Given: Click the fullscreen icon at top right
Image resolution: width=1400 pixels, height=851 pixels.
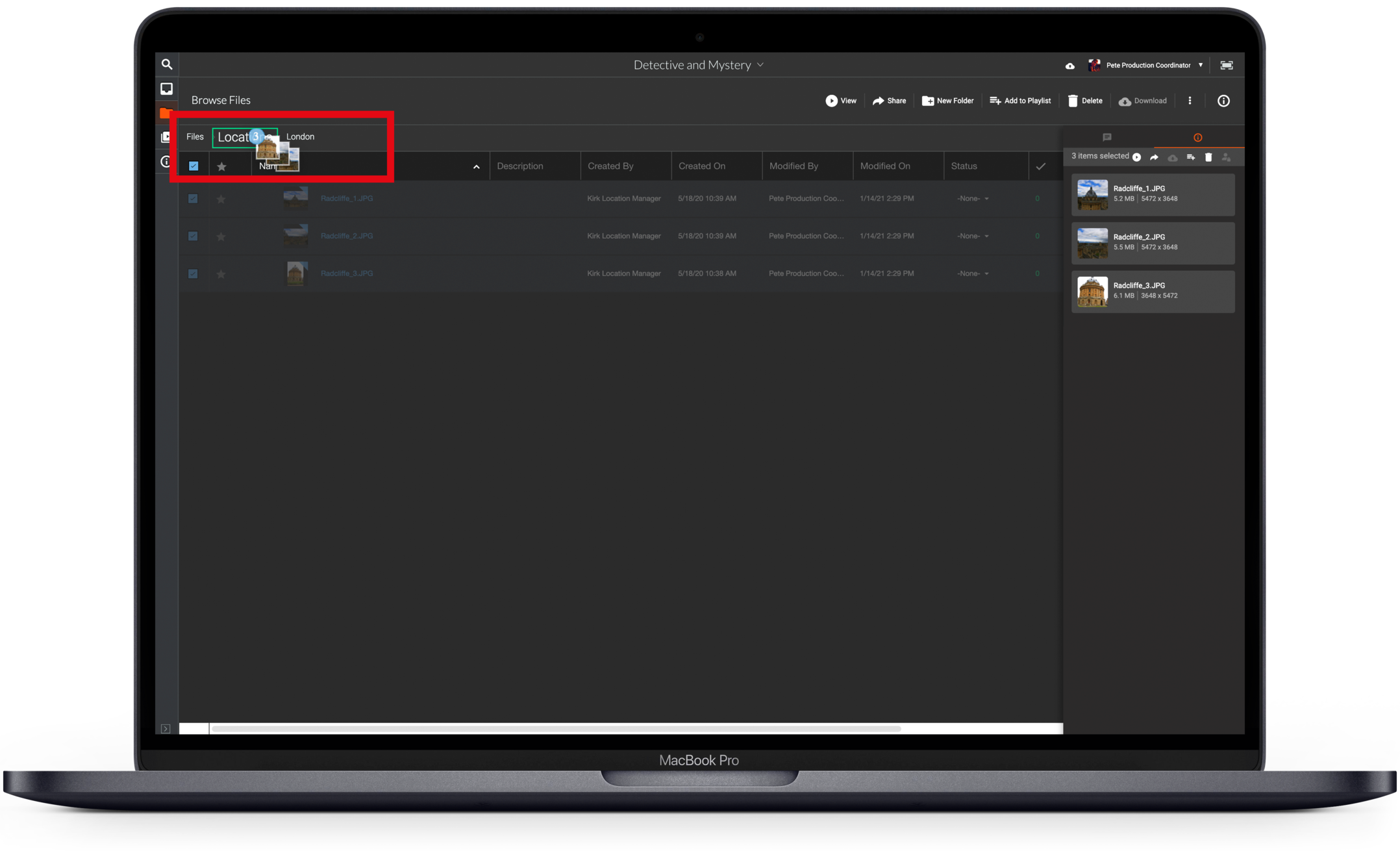Looking at the screenshot, I should pyautogui.click(x=1226, y=65).
